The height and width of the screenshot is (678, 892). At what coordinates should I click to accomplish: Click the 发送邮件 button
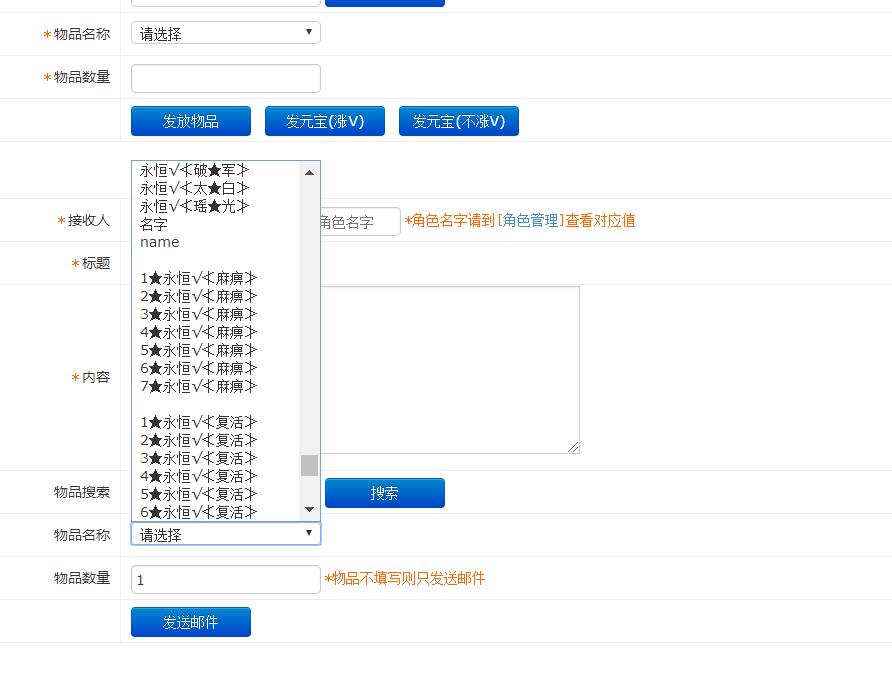pos(190,622)
